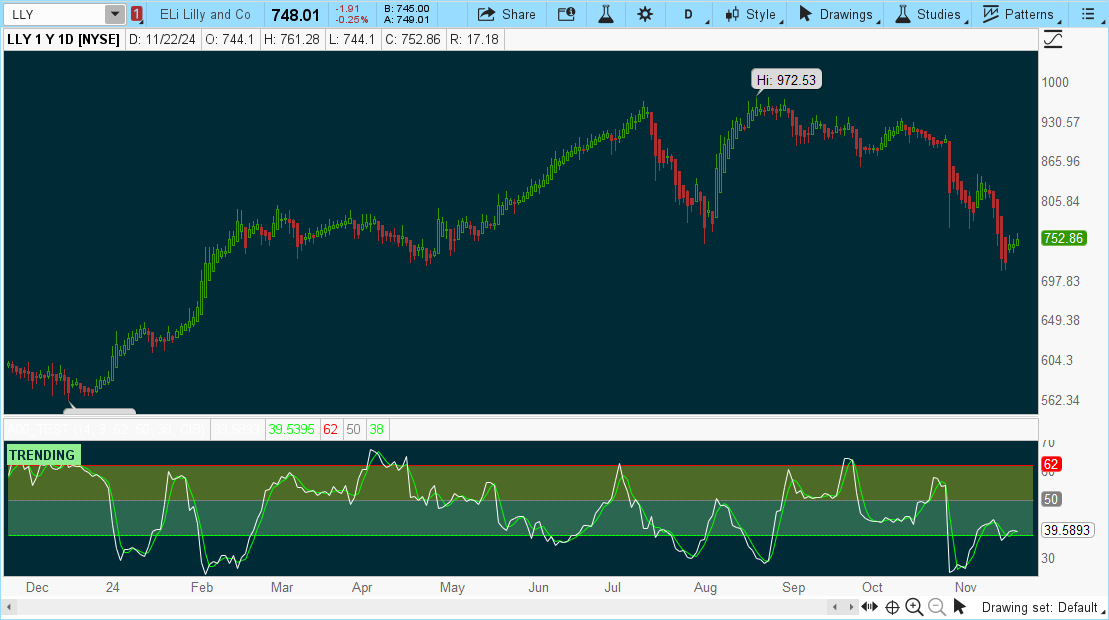Click the C: 752.86 close value
This screenshot has height=620, width=1109.
(x=413, y=40)
